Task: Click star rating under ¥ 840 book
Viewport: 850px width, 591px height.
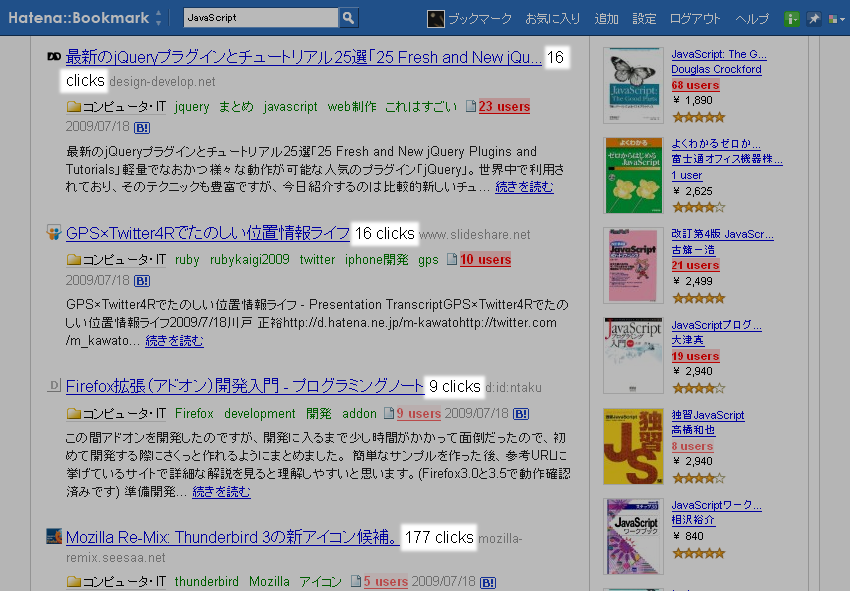Action: click(x=698, y=553)
